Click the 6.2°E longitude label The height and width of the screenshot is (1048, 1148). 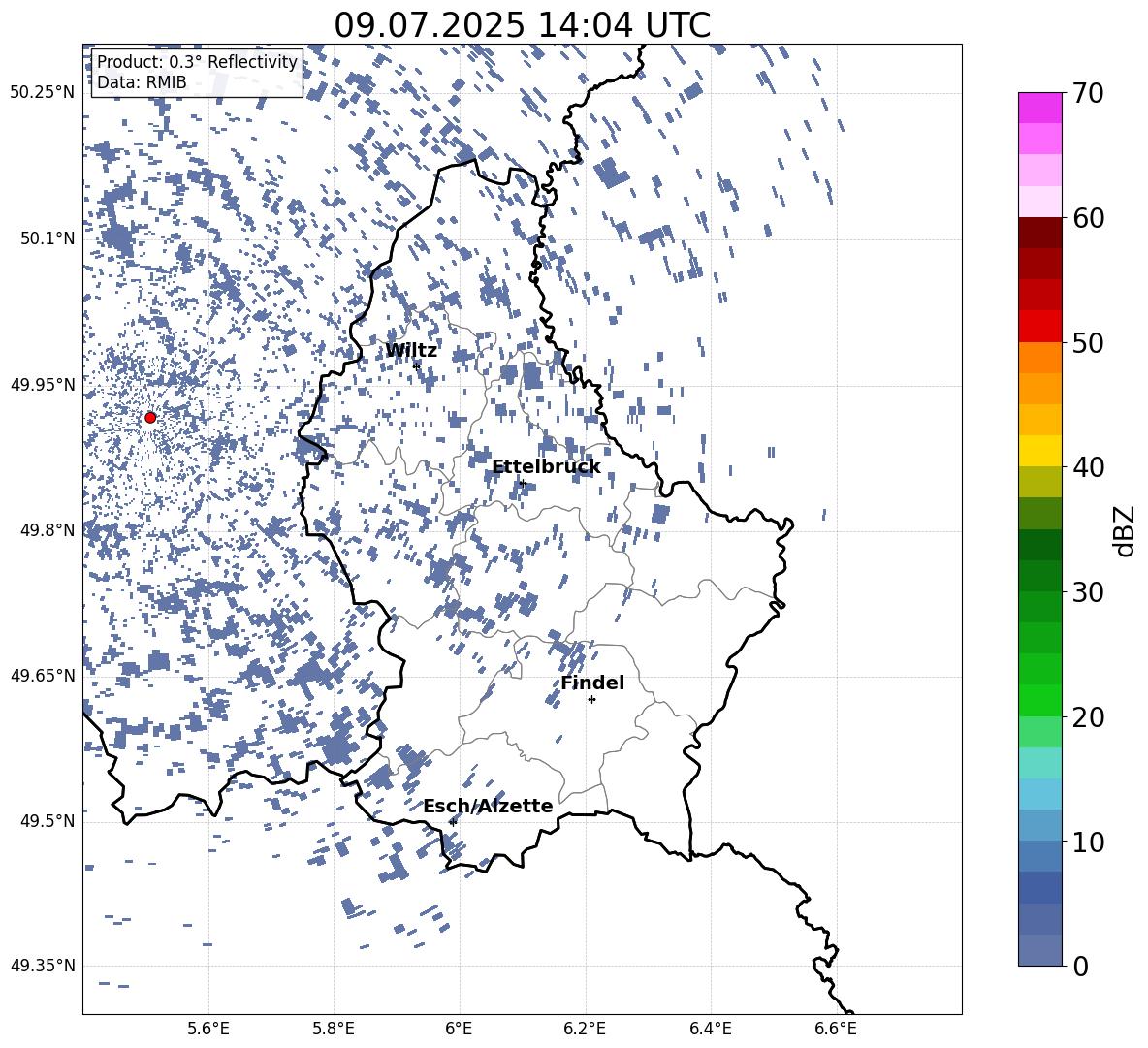[585, 1029]
